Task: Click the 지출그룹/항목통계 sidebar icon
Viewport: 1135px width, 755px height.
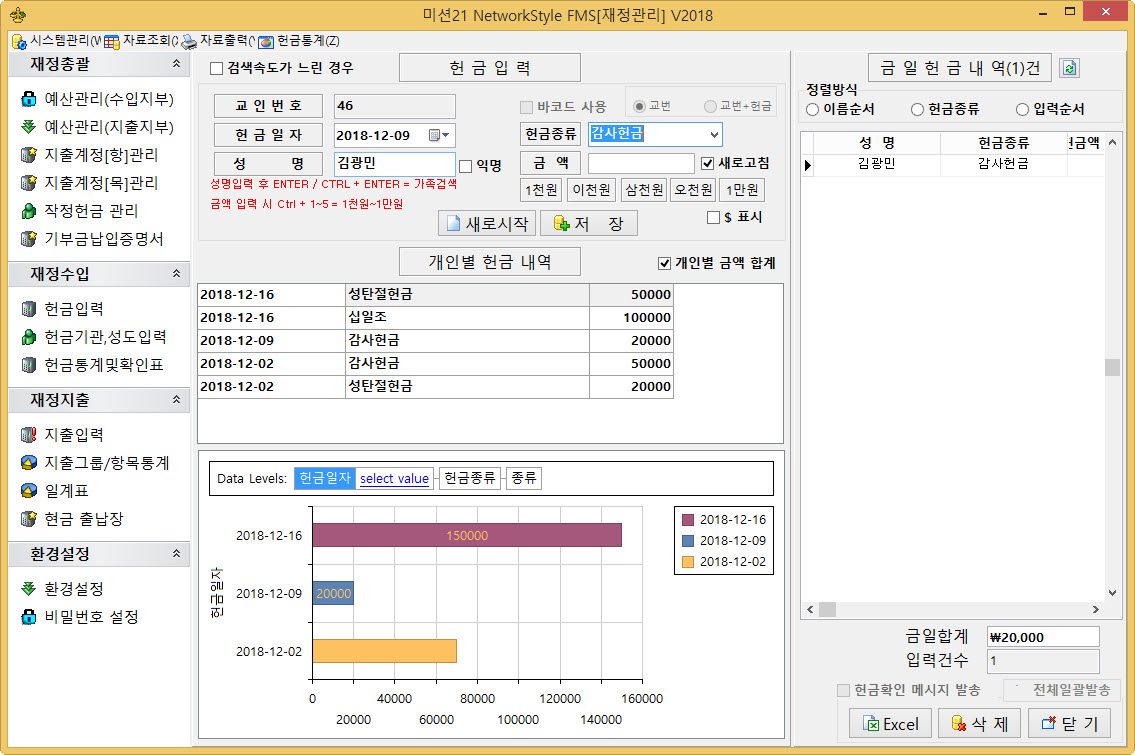Action: coord(28,463)
